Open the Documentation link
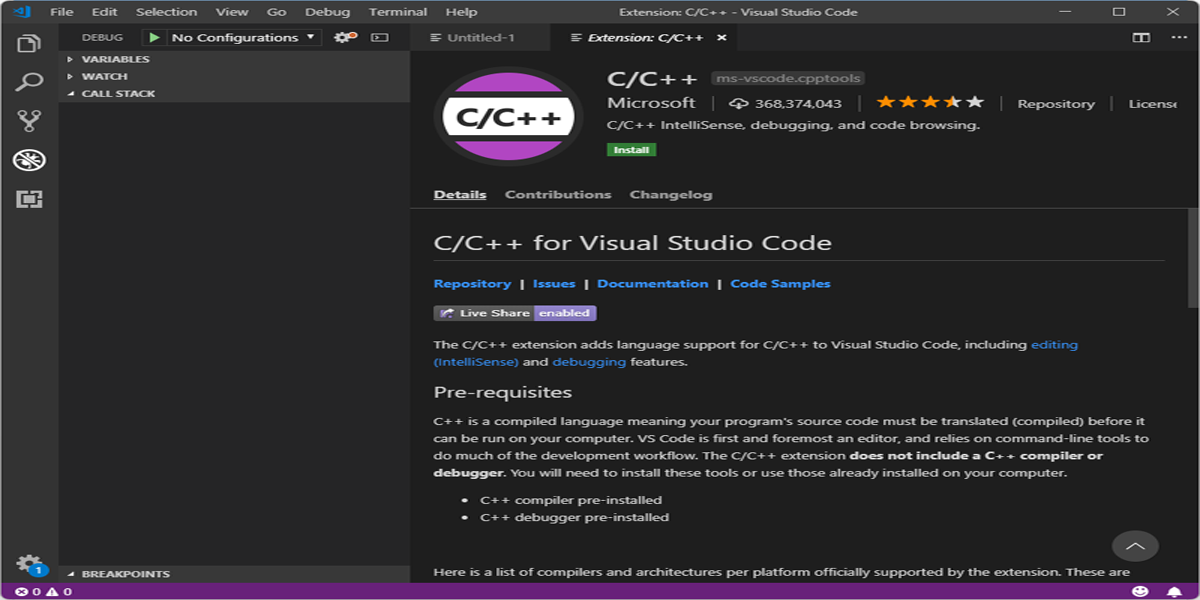The height and width of the screenshot is (600, 1200). [x=653, y=284]
